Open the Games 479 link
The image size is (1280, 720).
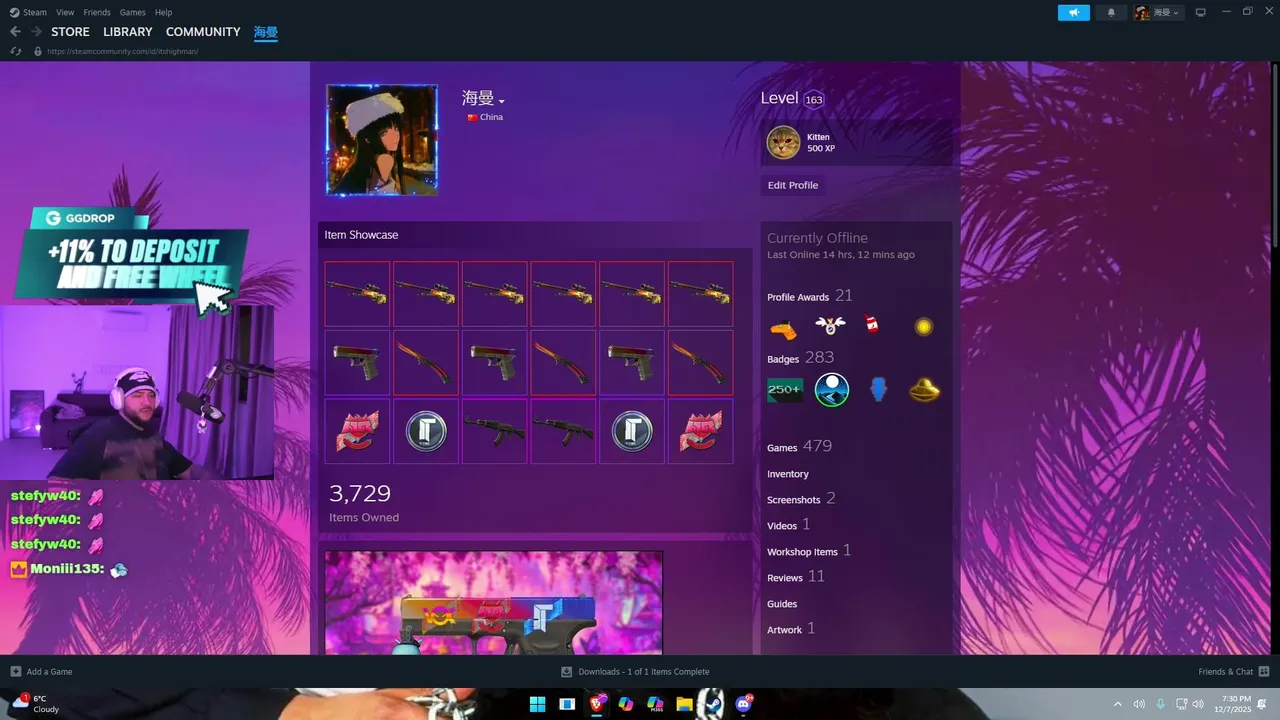click(799, 446)
